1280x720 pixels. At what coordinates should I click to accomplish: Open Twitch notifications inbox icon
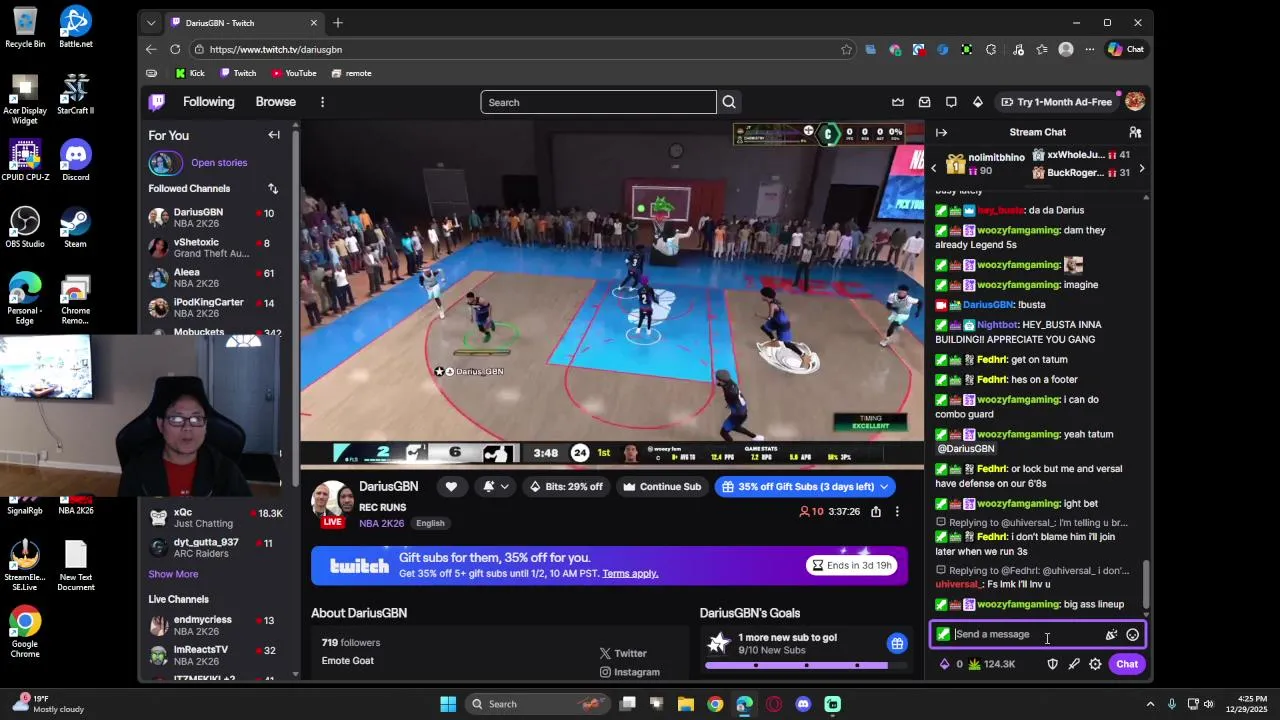click(924, 102)
